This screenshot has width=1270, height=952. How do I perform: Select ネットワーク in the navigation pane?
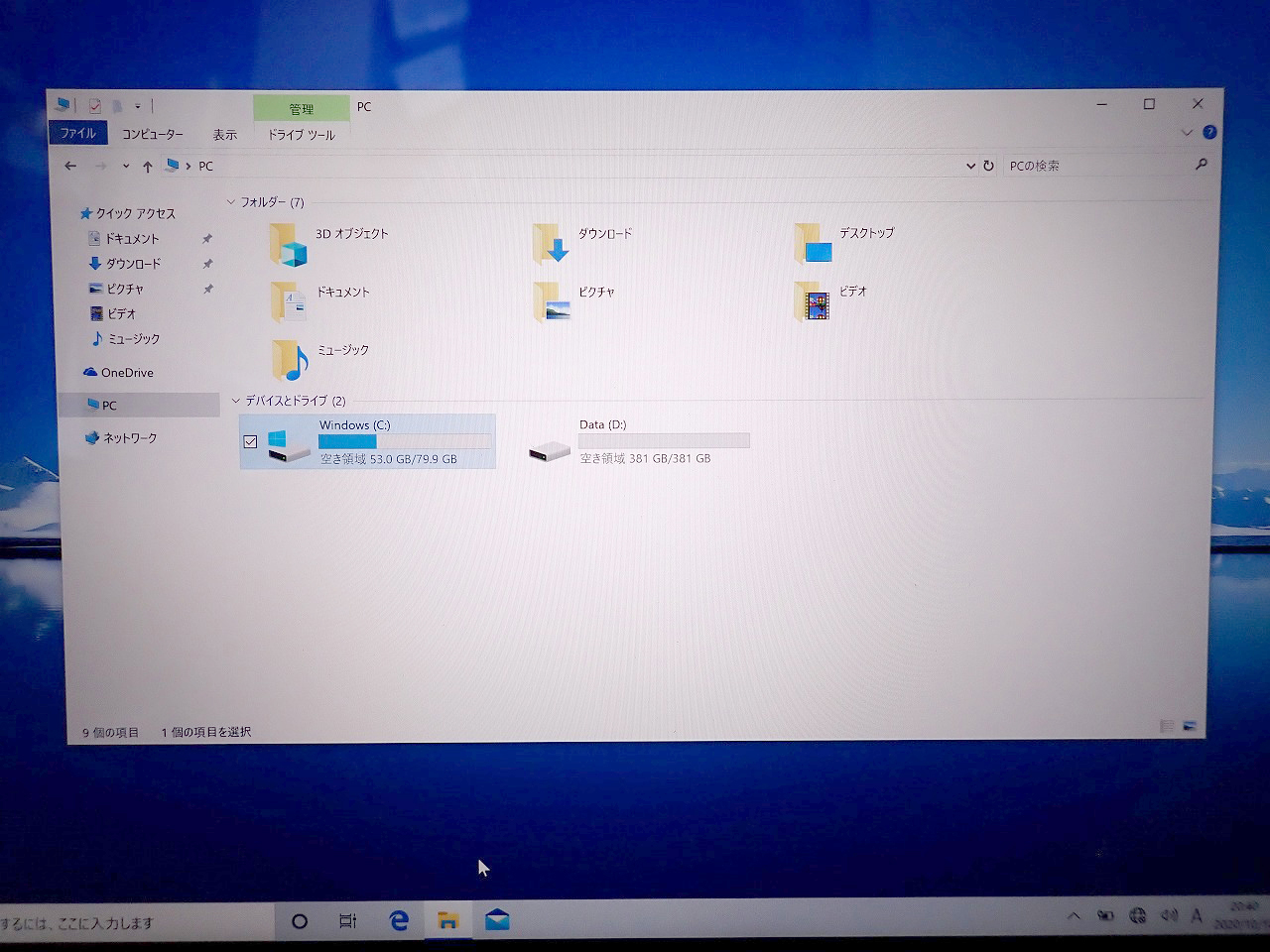point(129,438)
